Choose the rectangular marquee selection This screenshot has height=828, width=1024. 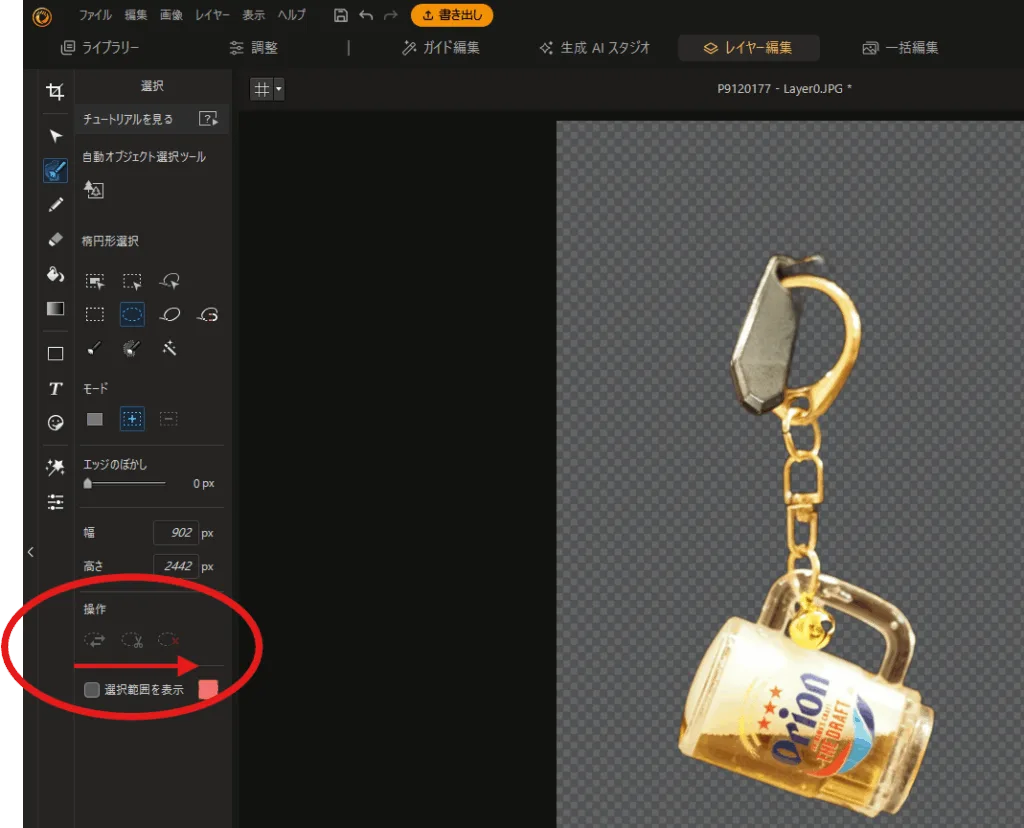click(x=95, y=315)
